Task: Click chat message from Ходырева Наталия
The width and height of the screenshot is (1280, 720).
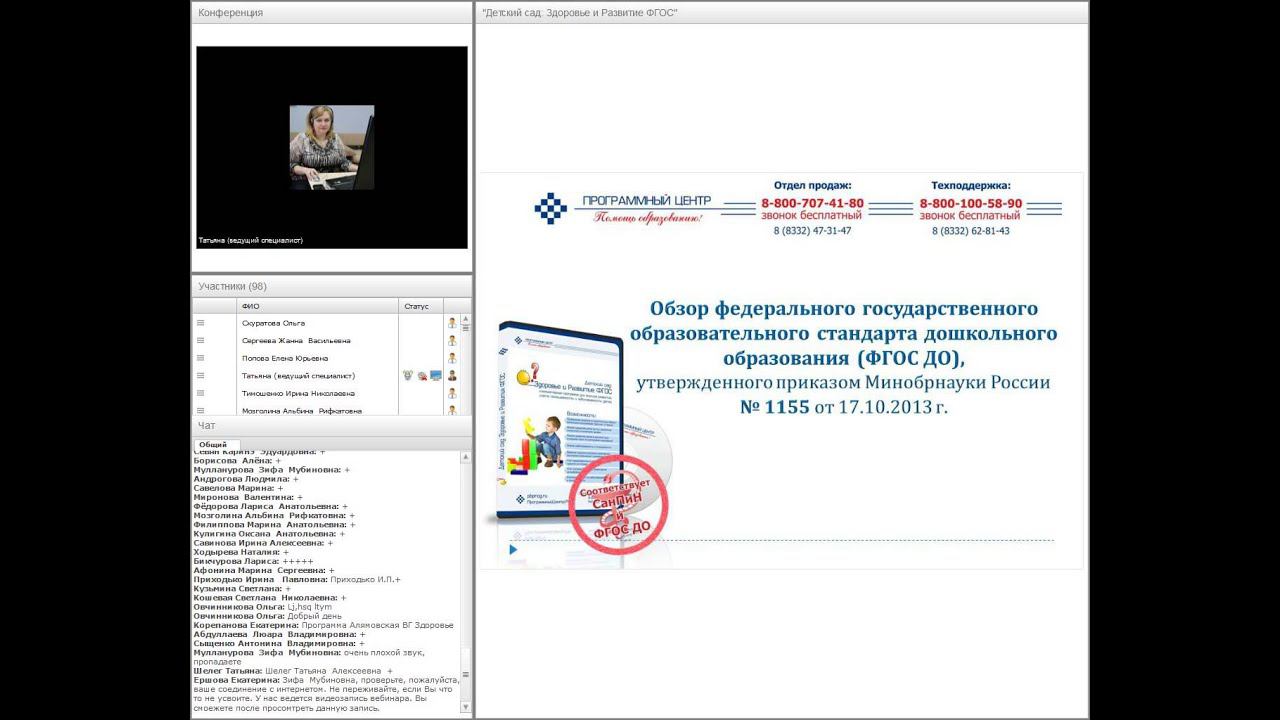Action: [241, 552]
